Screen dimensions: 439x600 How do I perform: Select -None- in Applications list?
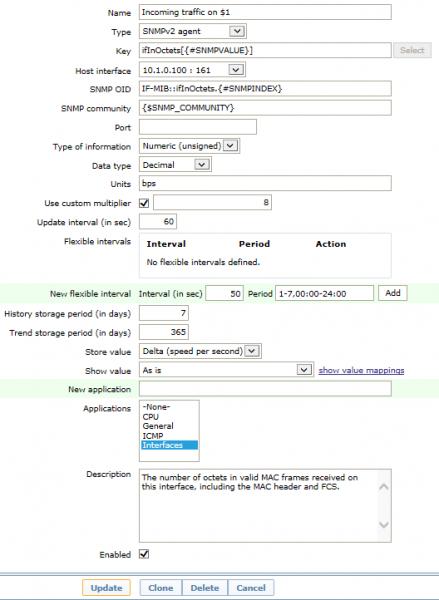[x=169, y=407]
